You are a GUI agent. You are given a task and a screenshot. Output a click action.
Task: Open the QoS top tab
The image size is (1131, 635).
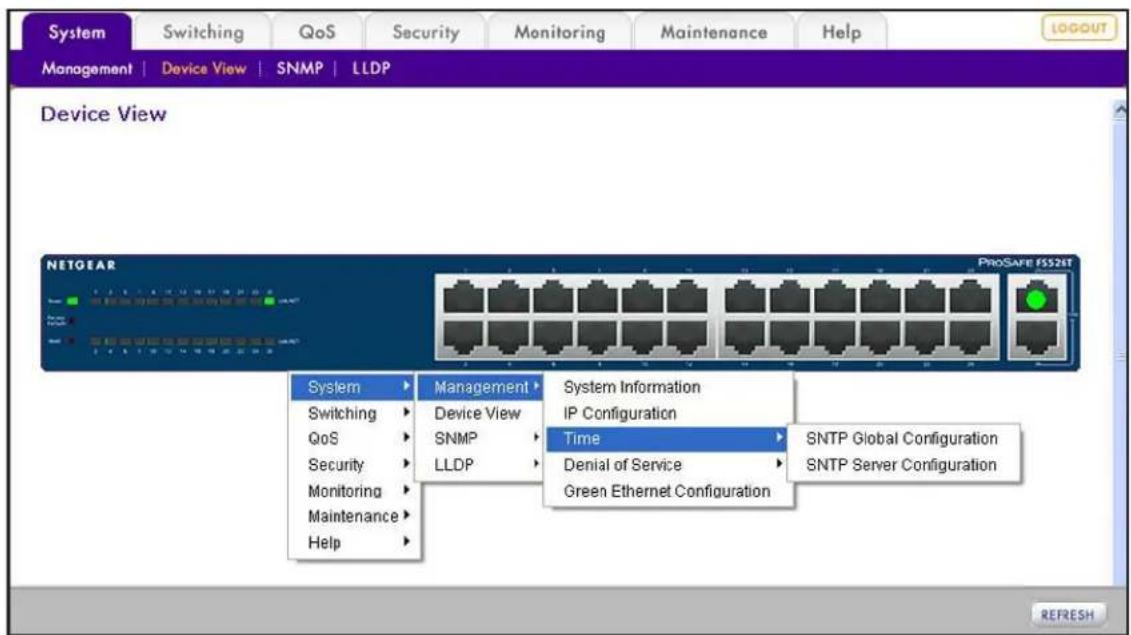[317, 32]
